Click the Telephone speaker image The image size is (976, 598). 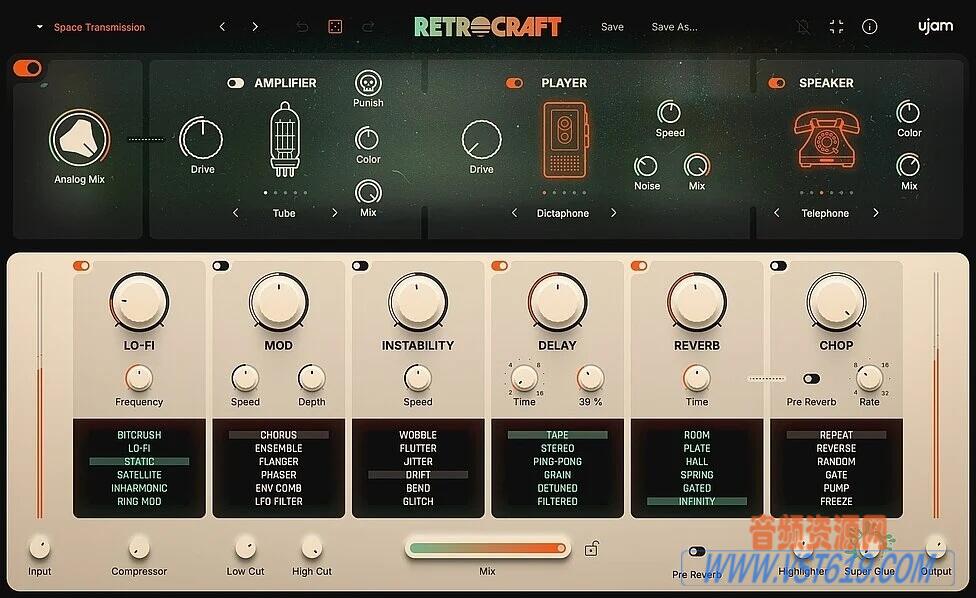(x=826, y=139)
